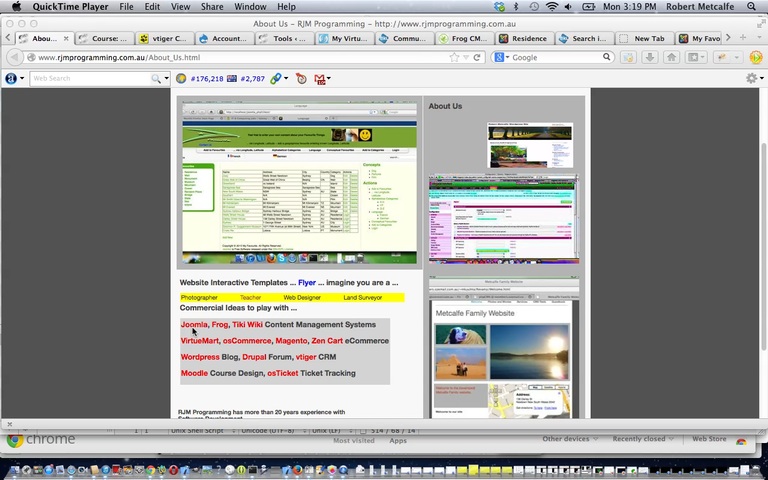Click the Bluetooth menu bar icon
This screenshot has width=768, height=480.
click(516, 6)
